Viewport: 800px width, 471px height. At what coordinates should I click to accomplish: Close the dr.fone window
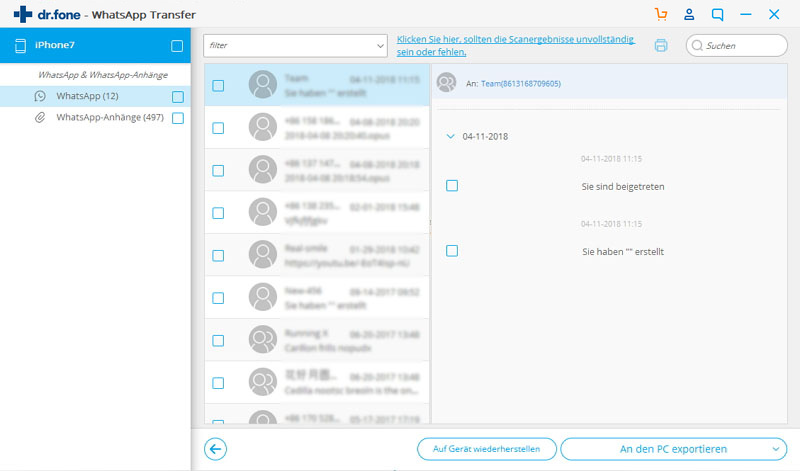pyautogui.click(x=774, y=14)
